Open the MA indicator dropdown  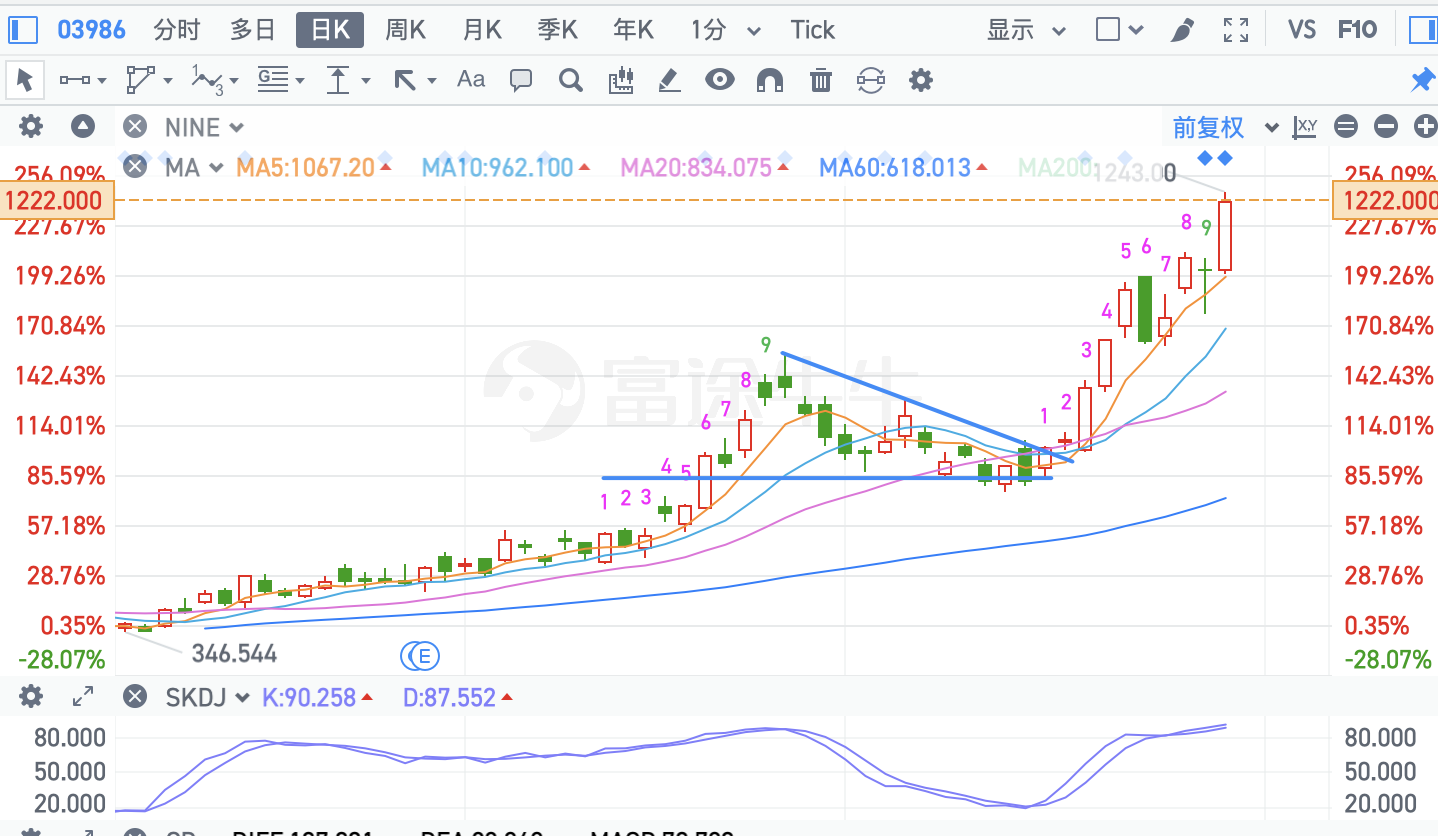pos(215,168)
